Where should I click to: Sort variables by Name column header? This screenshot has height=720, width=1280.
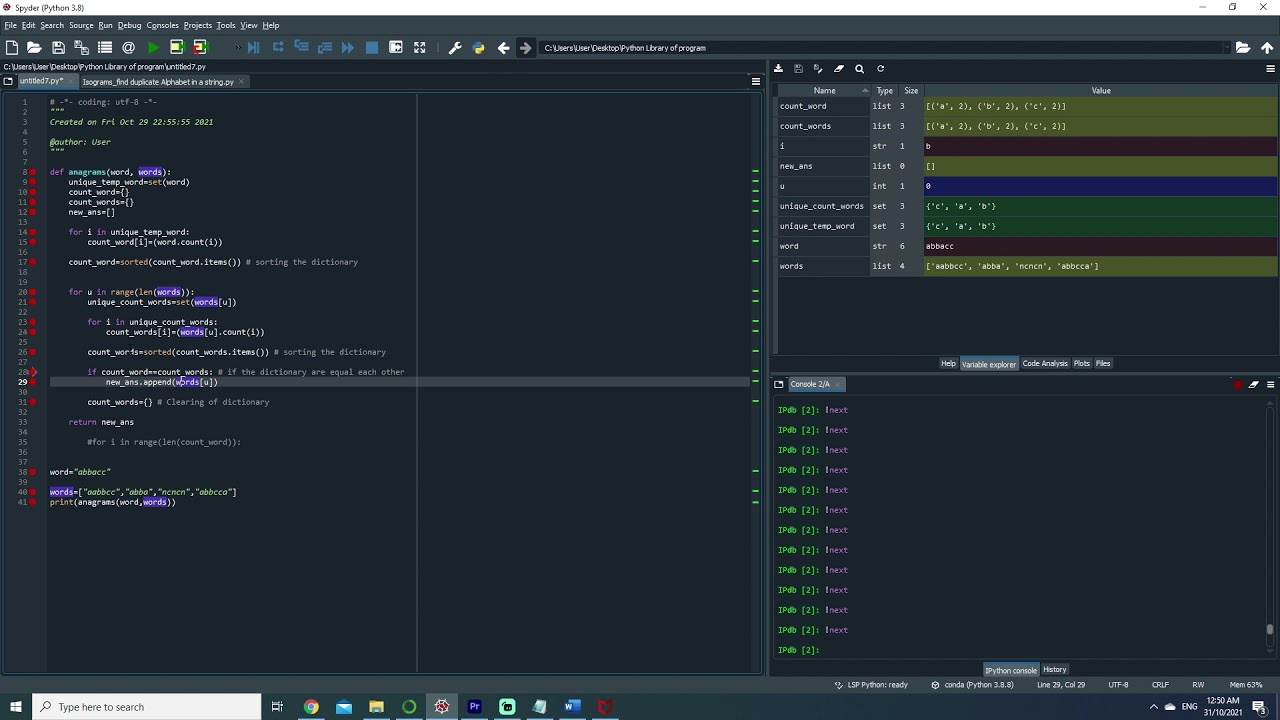pyautogui.click(x=824, y=91)
